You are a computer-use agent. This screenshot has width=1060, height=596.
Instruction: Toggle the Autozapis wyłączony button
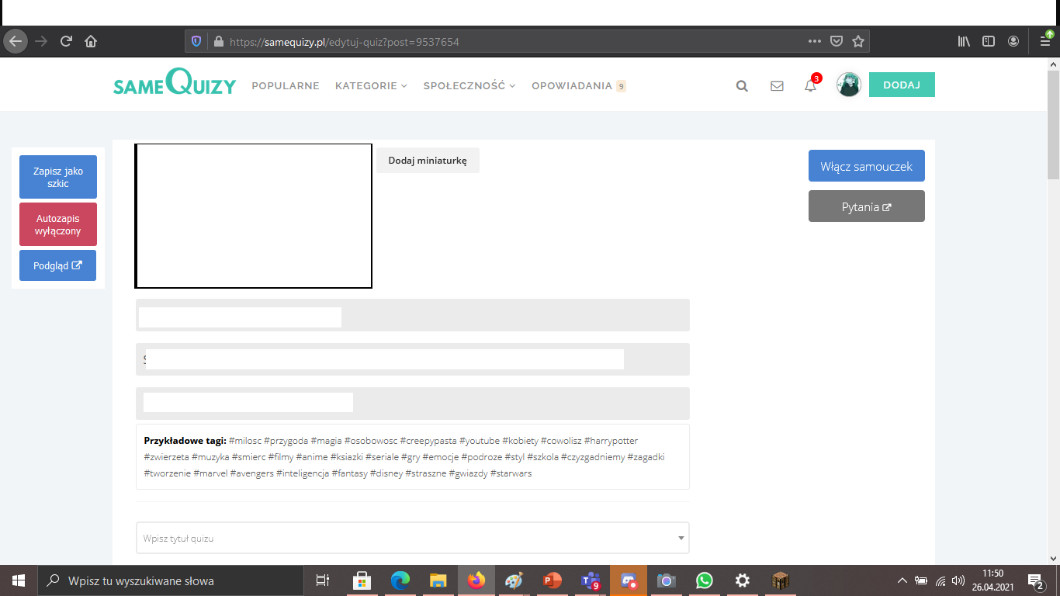point(58,224)
